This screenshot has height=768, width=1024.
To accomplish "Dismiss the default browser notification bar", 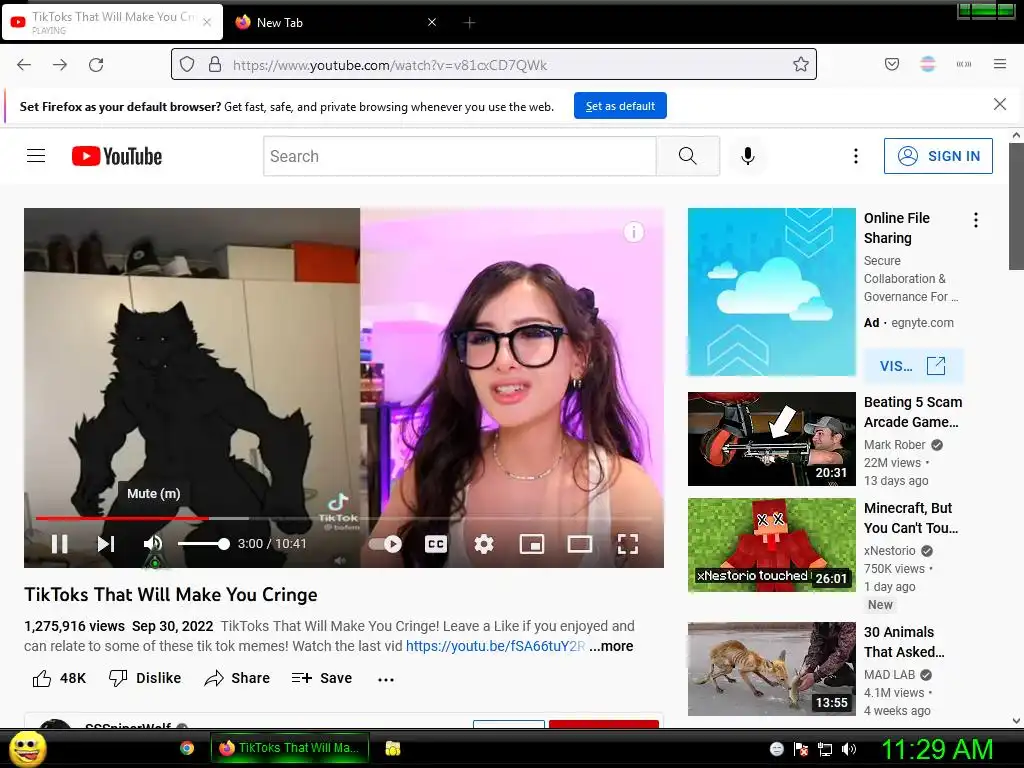I will [1000, 104].
